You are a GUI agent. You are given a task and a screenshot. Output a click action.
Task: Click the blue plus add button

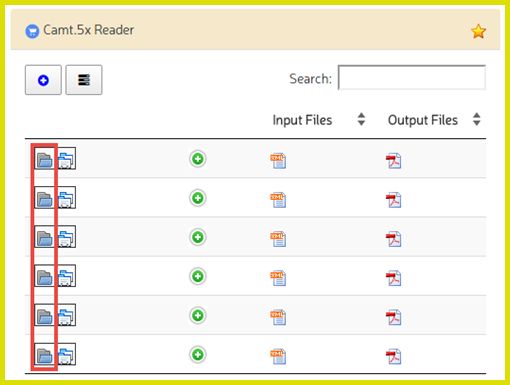click(43, 80)
